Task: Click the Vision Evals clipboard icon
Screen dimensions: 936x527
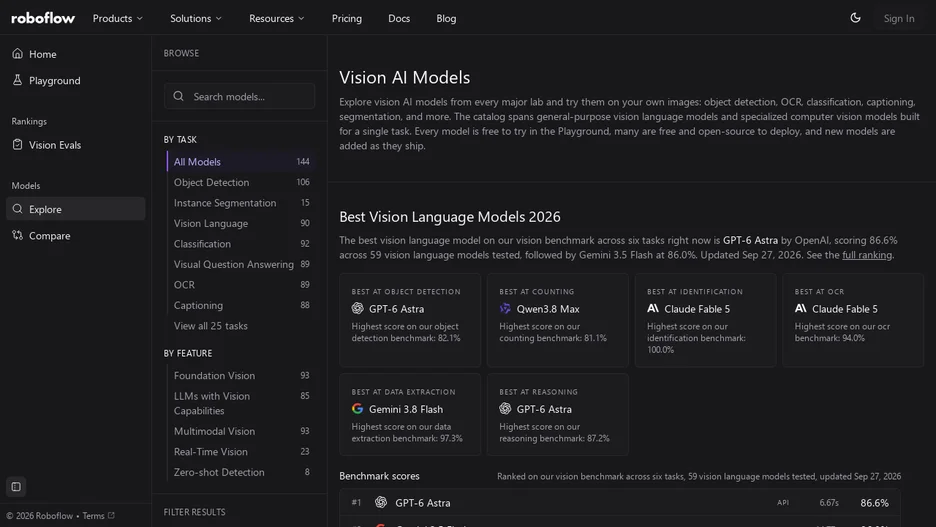Action: click(x=17, y=144)
